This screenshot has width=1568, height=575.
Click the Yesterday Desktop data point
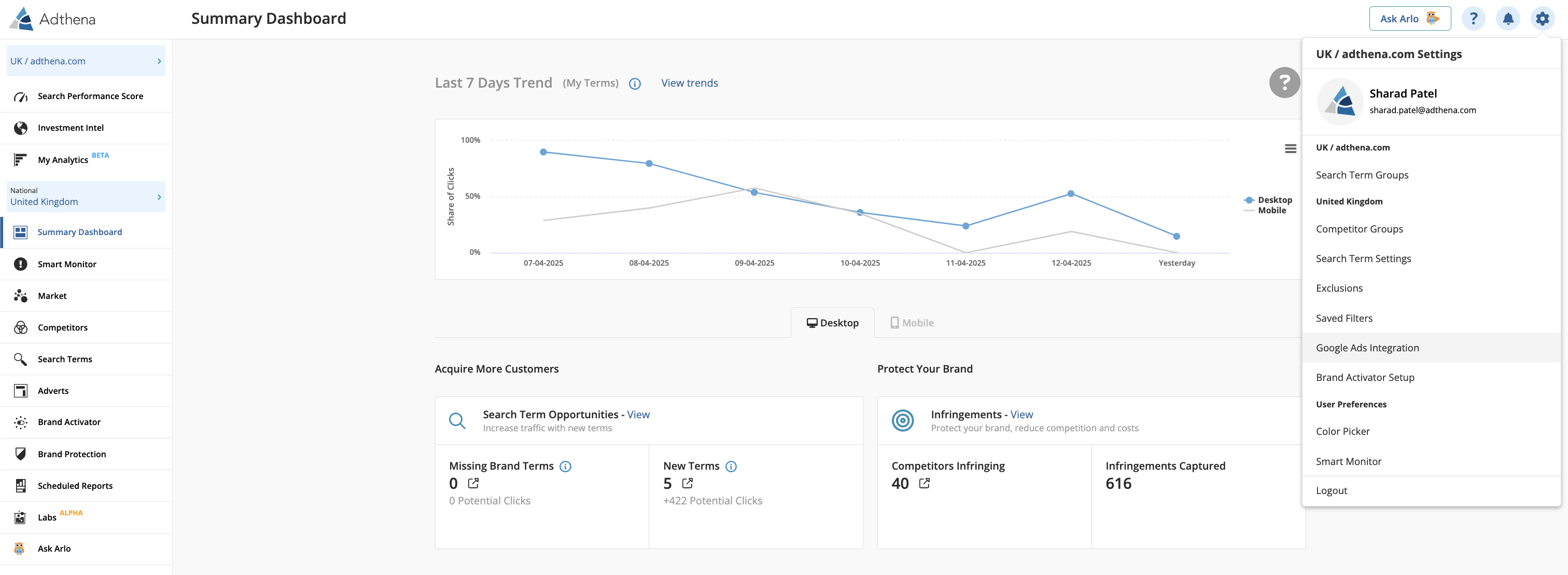pos(1176,236)
